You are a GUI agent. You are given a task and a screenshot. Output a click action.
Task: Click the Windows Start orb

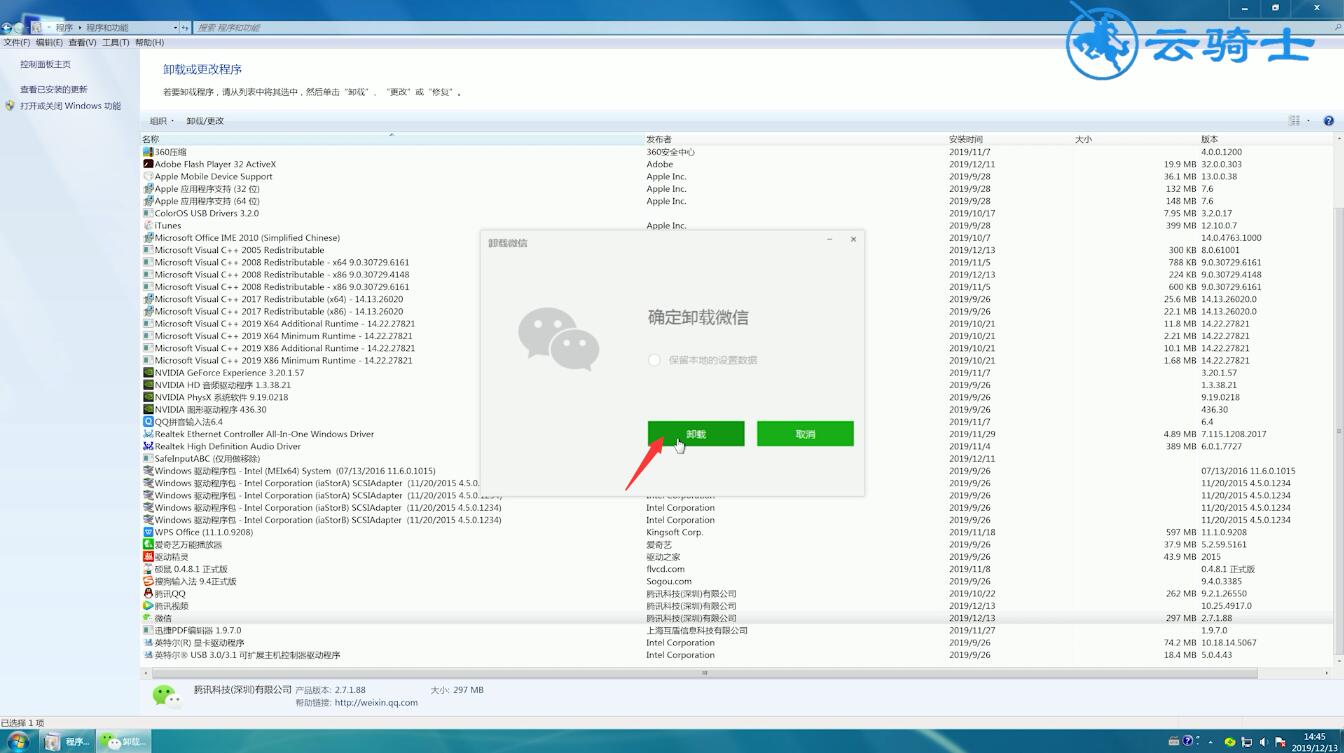[17, 742]
